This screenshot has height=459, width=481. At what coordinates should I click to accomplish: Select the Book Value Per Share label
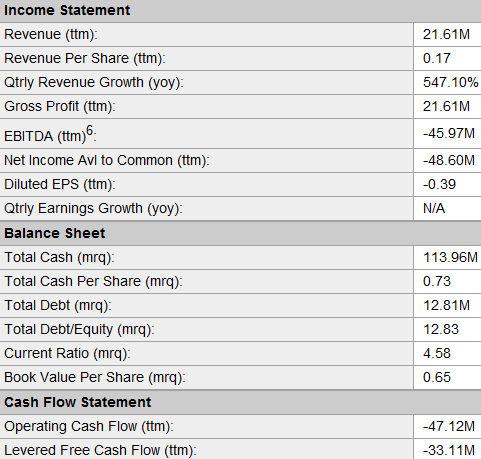coord(95,377)
